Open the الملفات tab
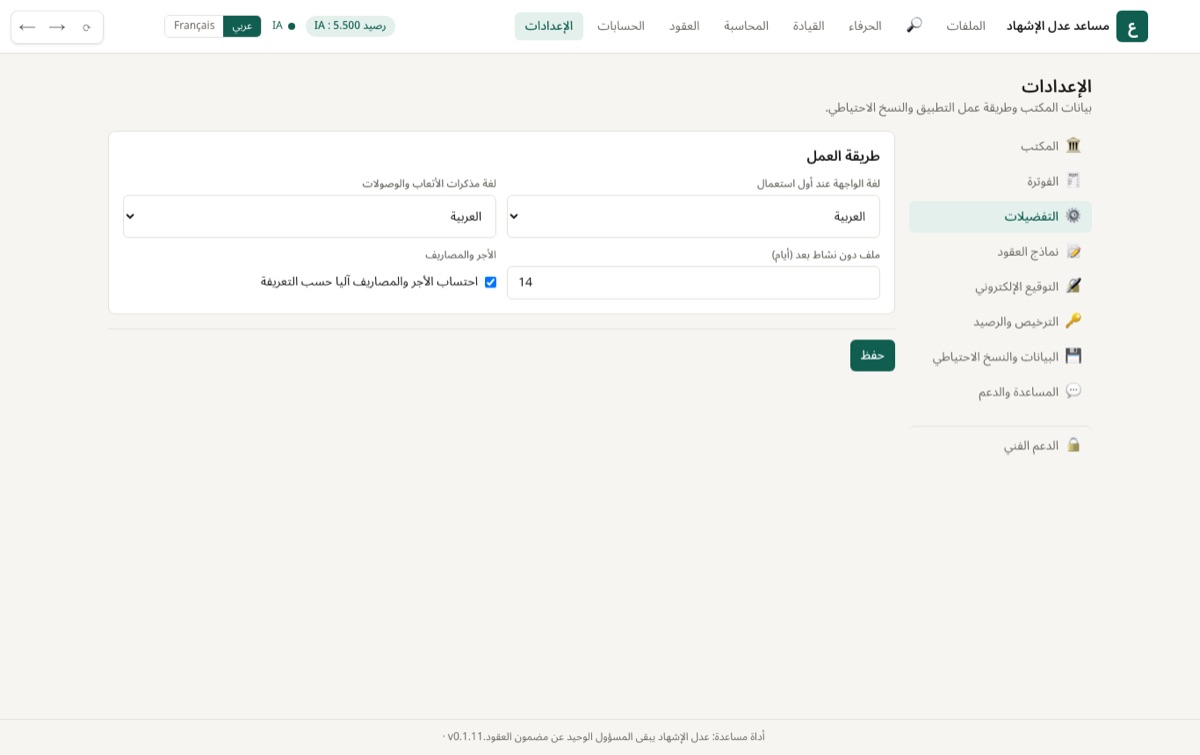1200x755 pixels. 966,26
